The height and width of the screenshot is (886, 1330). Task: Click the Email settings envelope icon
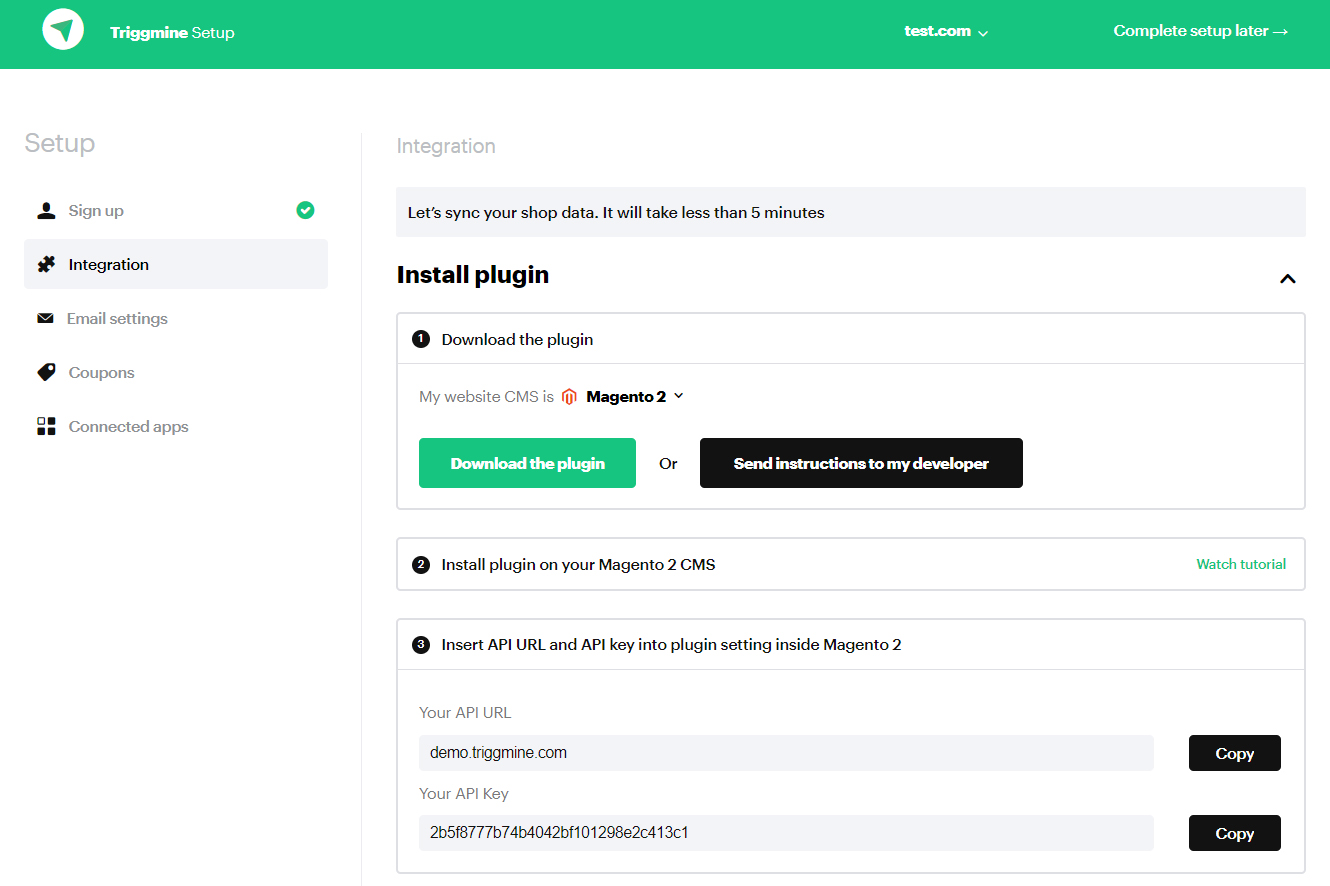45,318
